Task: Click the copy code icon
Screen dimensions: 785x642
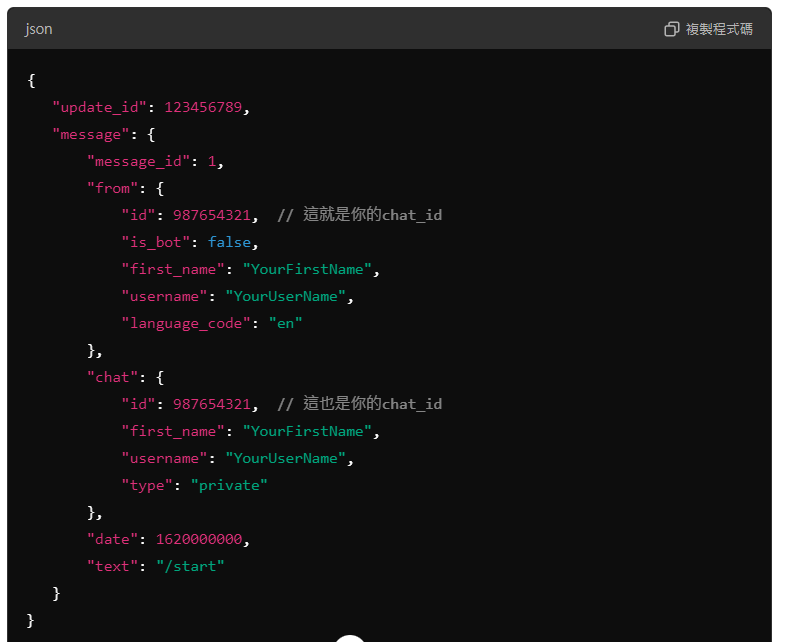Action: click(672, 29)
